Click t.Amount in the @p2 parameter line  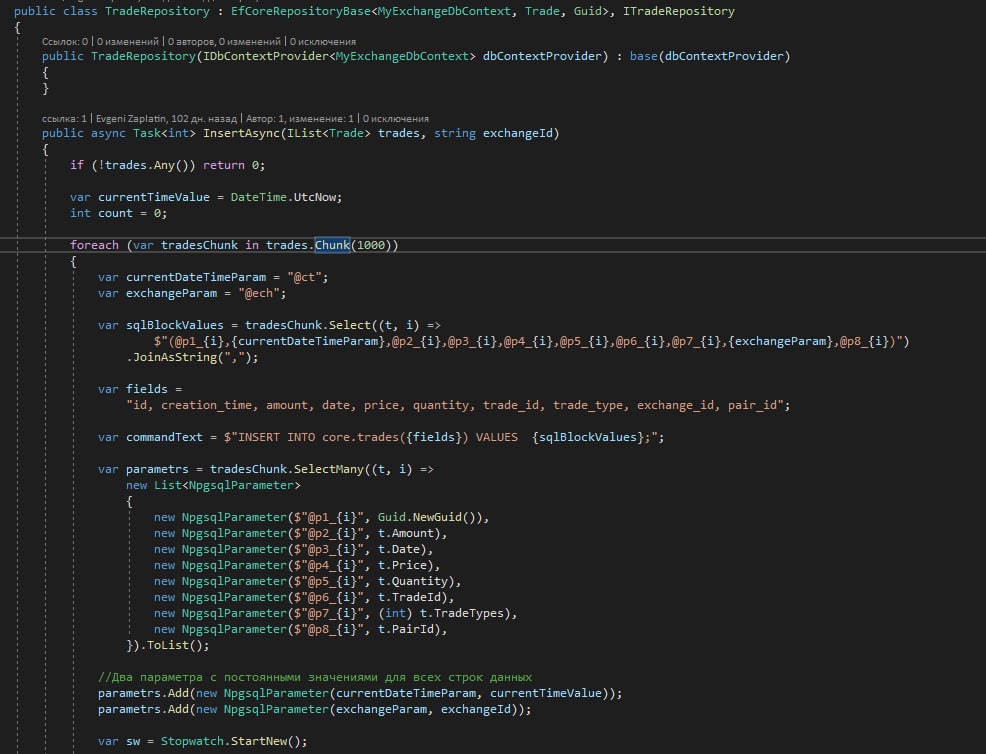coord(406,533)
